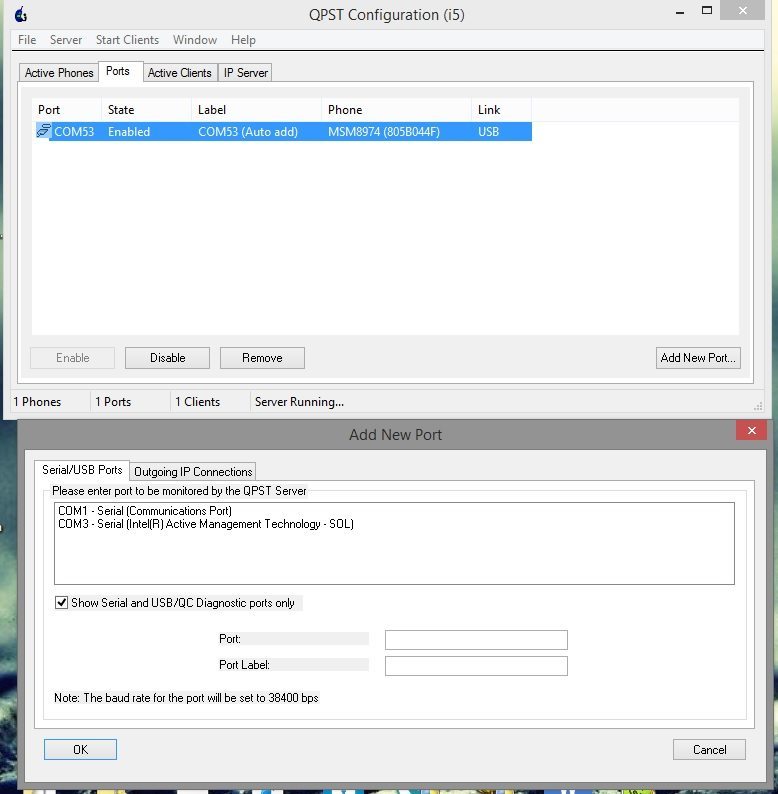Switch to the Active Phones tab
The width and height of the screenshot is (778, 794).
(x=59, y=73)
